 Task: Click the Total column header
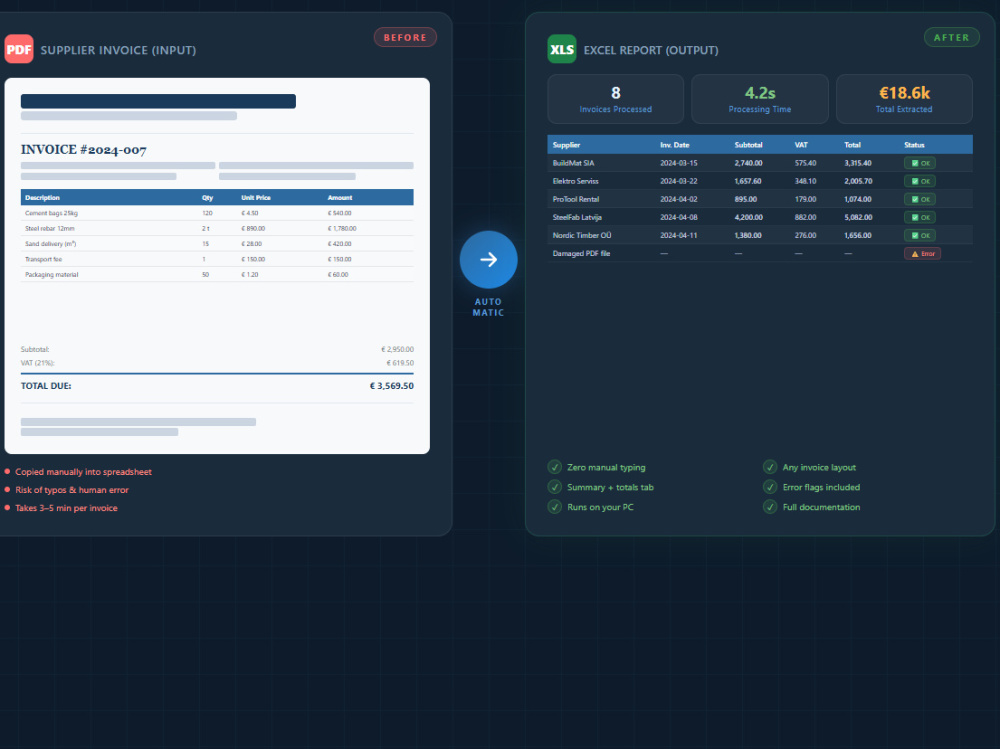click(853, 145)
